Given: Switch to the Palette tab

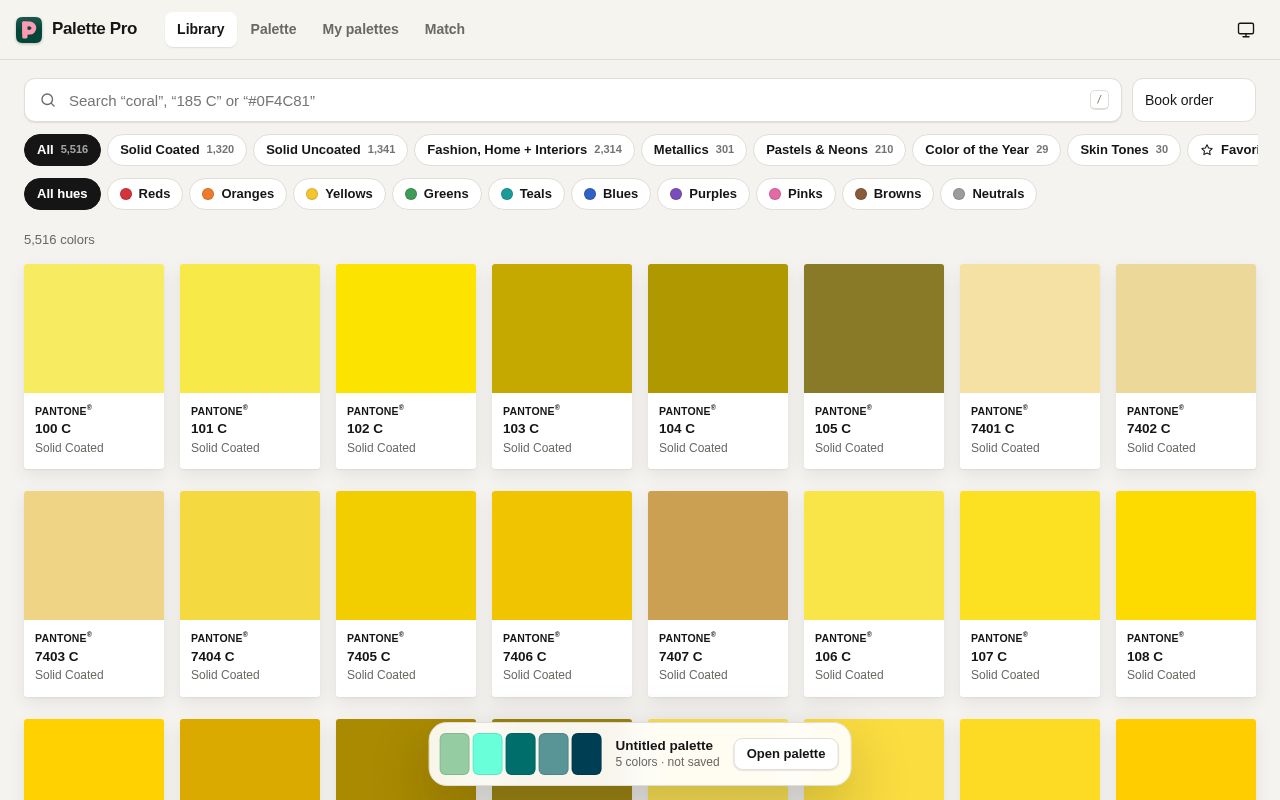Looking at the screenshot, I should point(273,29).
